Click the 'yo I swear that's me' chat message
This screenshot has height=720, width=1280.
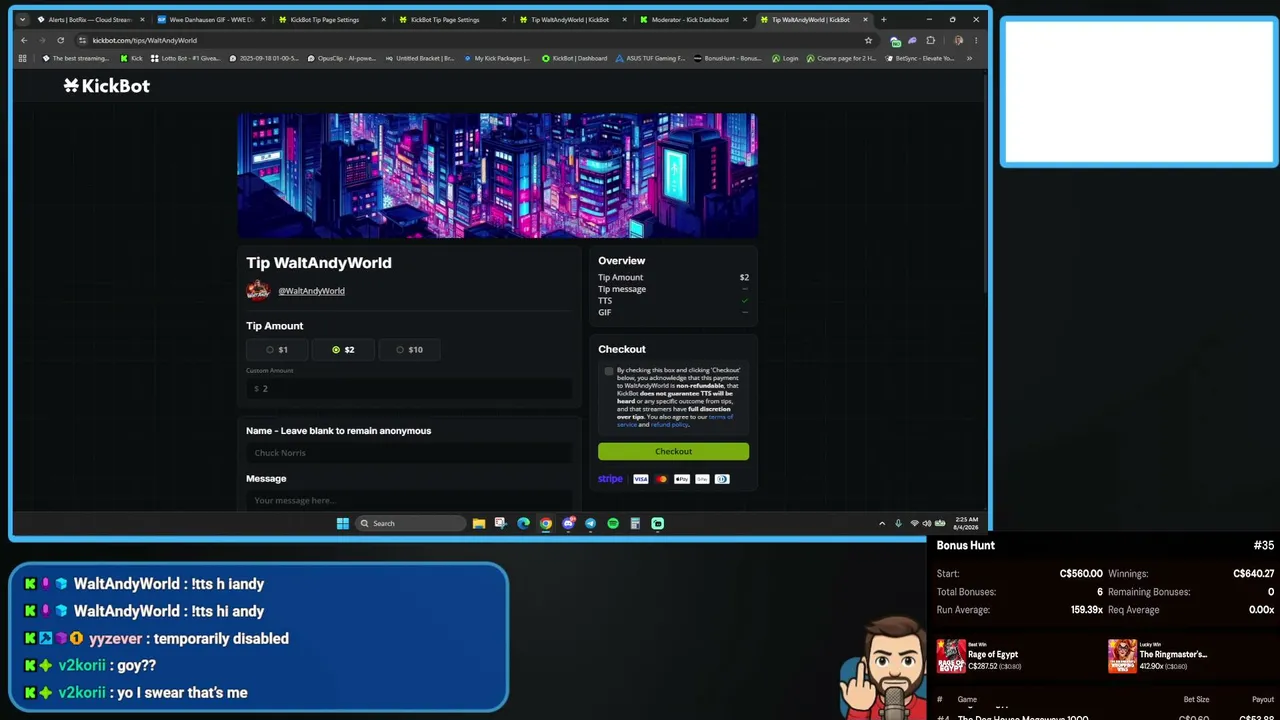[x=182, y=692]
